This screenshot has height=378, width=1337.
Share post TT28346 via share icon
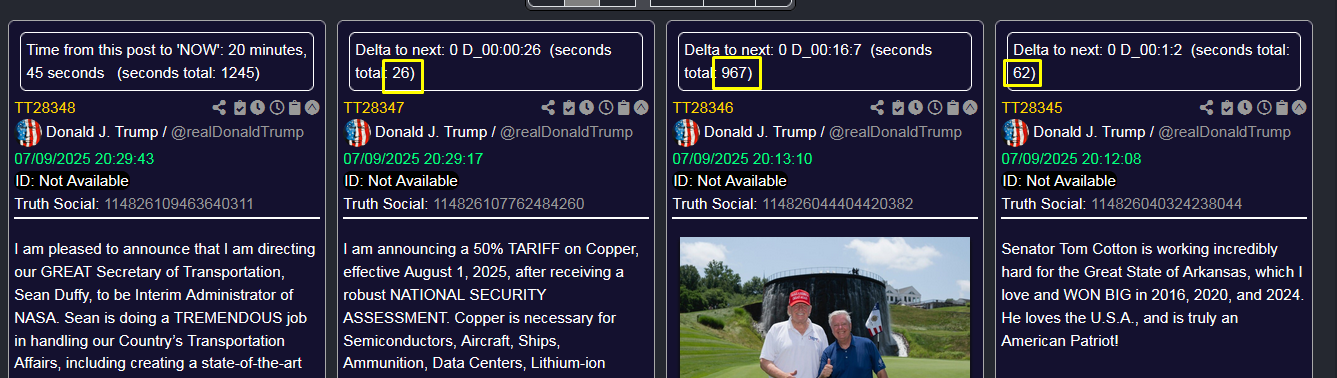pos(877,108)
